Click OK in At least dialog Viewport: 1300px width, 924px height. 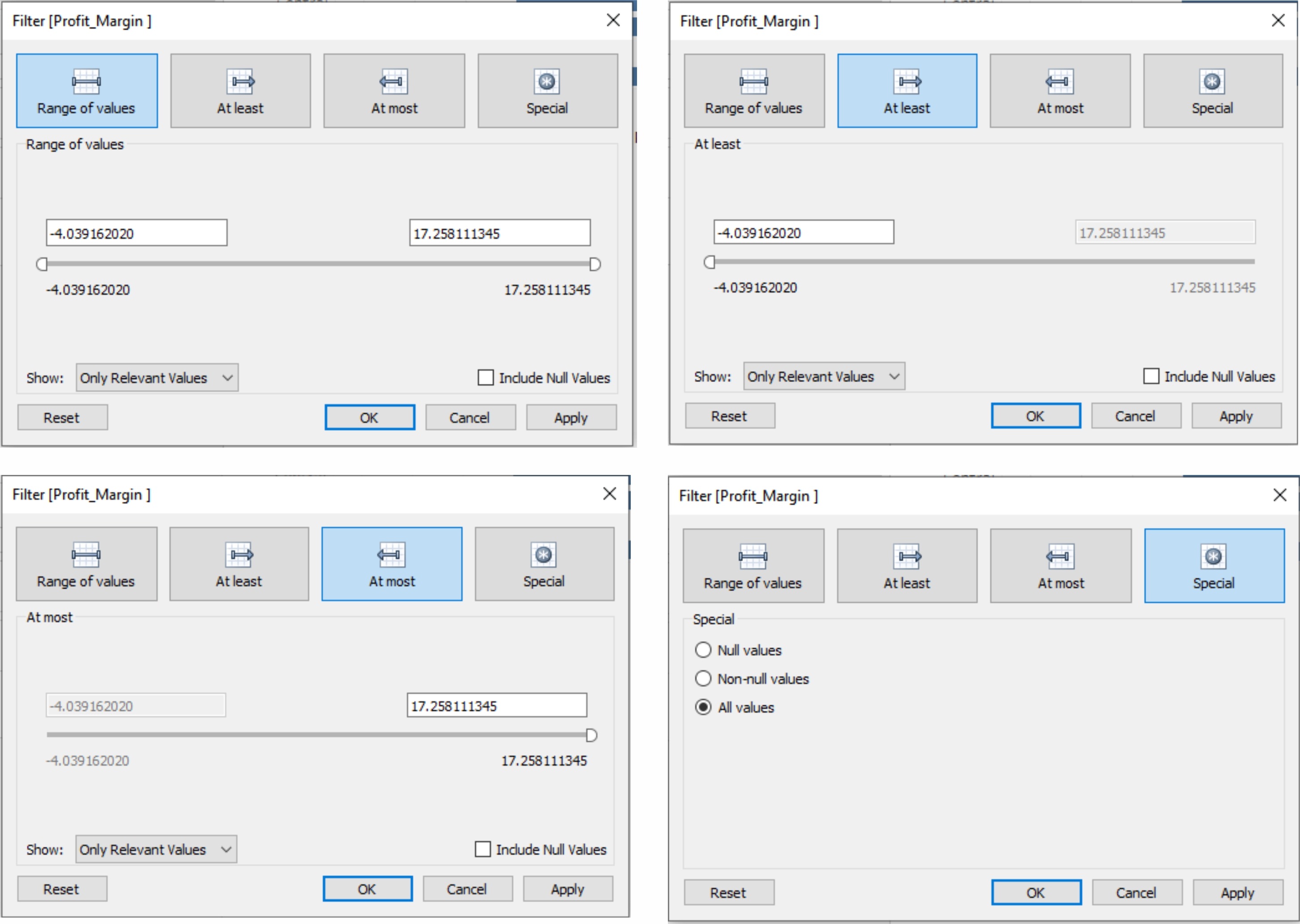pos(1036,416)
